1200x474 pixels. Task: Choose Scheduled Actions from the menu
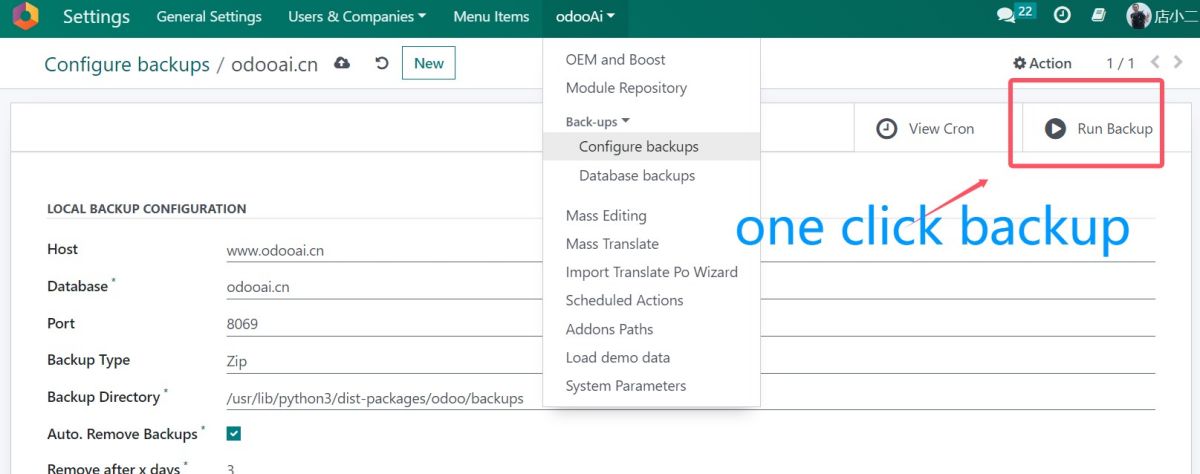624,300
